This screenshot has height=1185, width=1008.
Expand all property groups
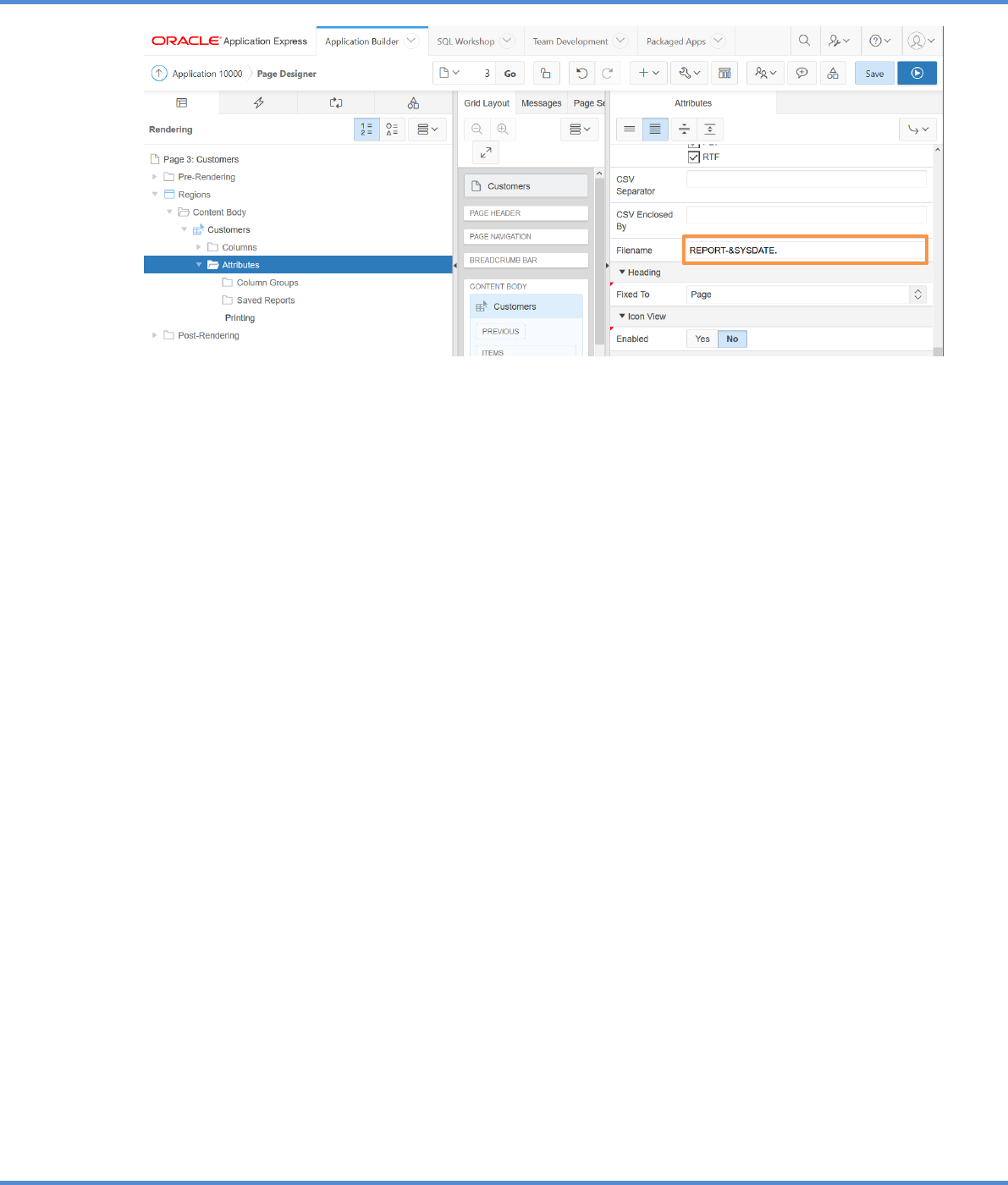[709, 130]
